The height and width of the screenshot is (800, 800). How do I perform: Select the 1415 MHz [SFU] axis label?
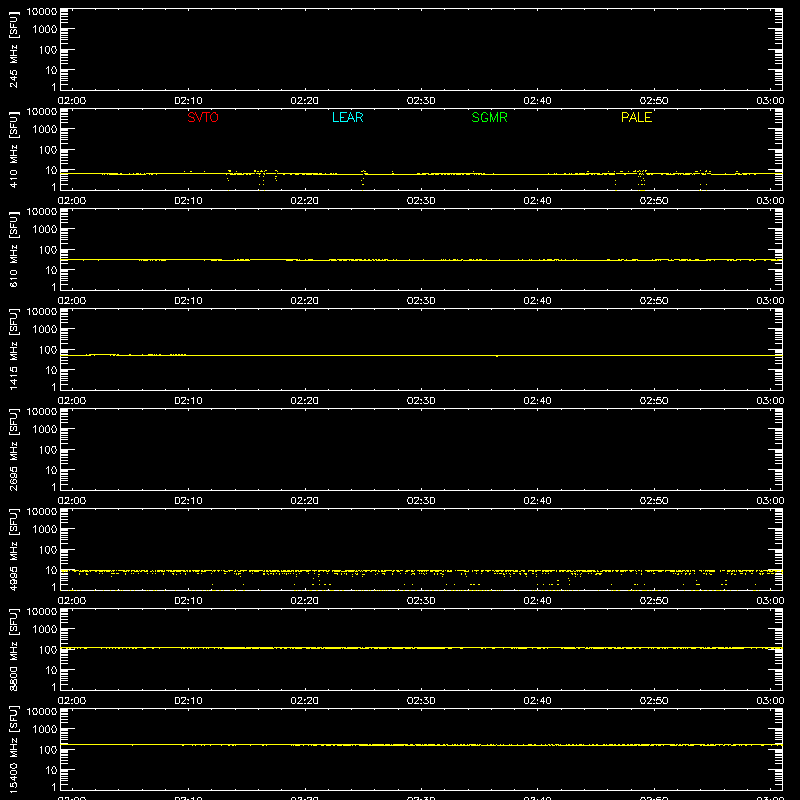pyautogui.click(x=13, y=349)
